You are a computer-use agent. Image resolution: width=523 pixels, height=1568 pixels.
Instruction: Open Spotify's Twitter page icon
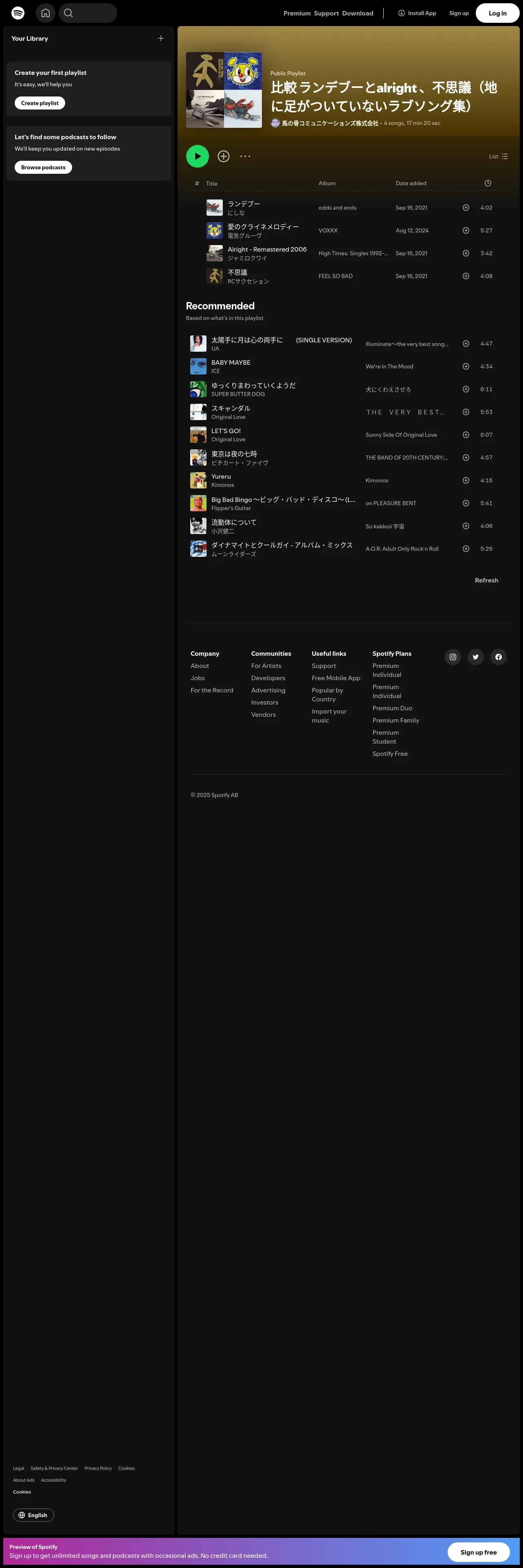pos(475,657)
